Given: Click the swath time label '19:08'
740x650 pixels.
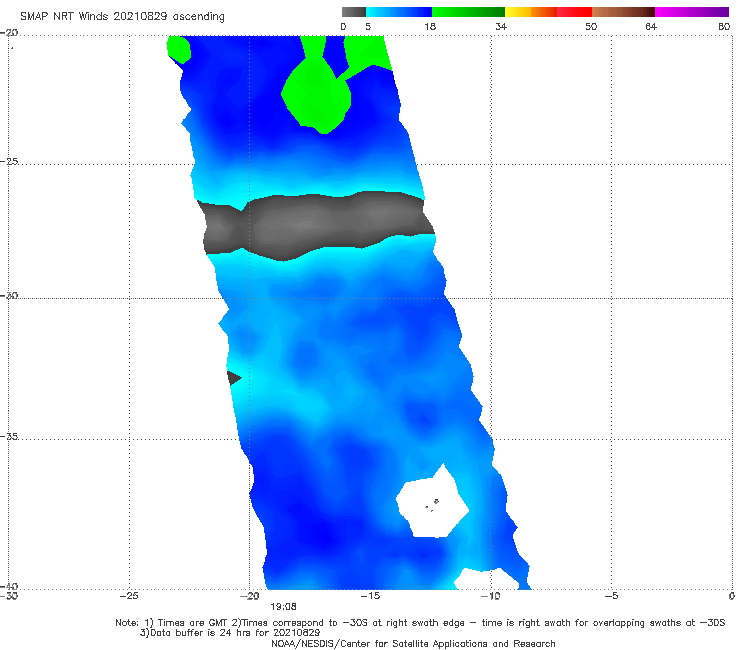Looking at the screenshot, I should [283, 607].
